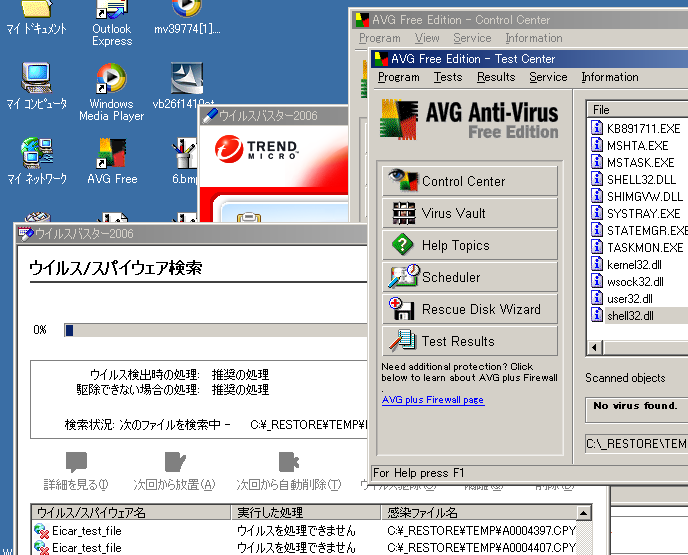
Task: Open the Service menu in Control Center window
Action: 472,38
